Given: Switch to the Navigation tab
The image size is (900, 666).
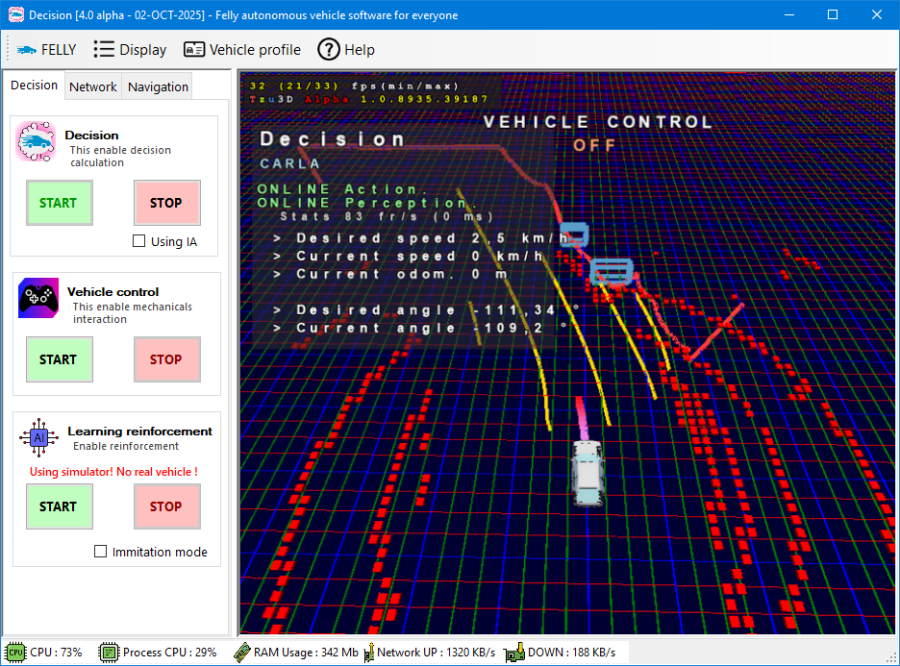Looking at the screenshot, I should (x=158, y=87).
